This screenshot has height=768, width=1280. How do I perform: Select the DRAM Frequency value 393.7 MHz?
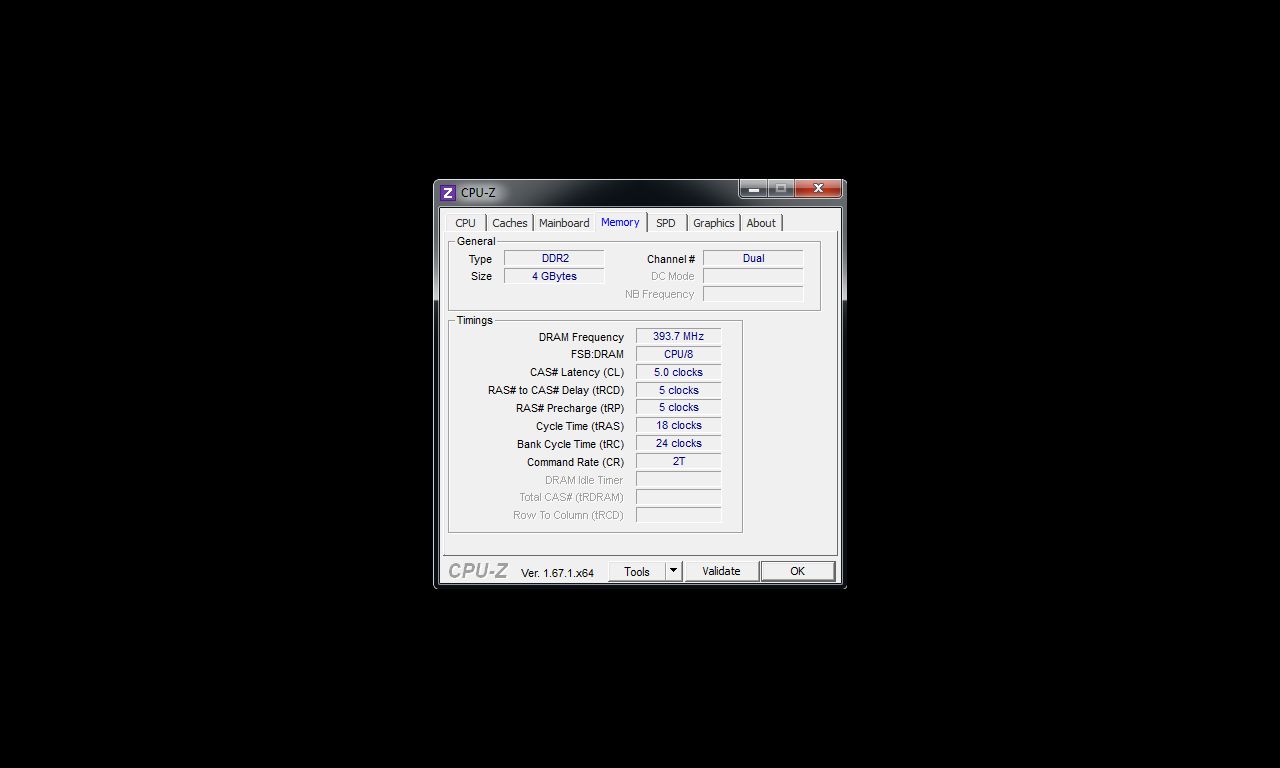(678, 336)
